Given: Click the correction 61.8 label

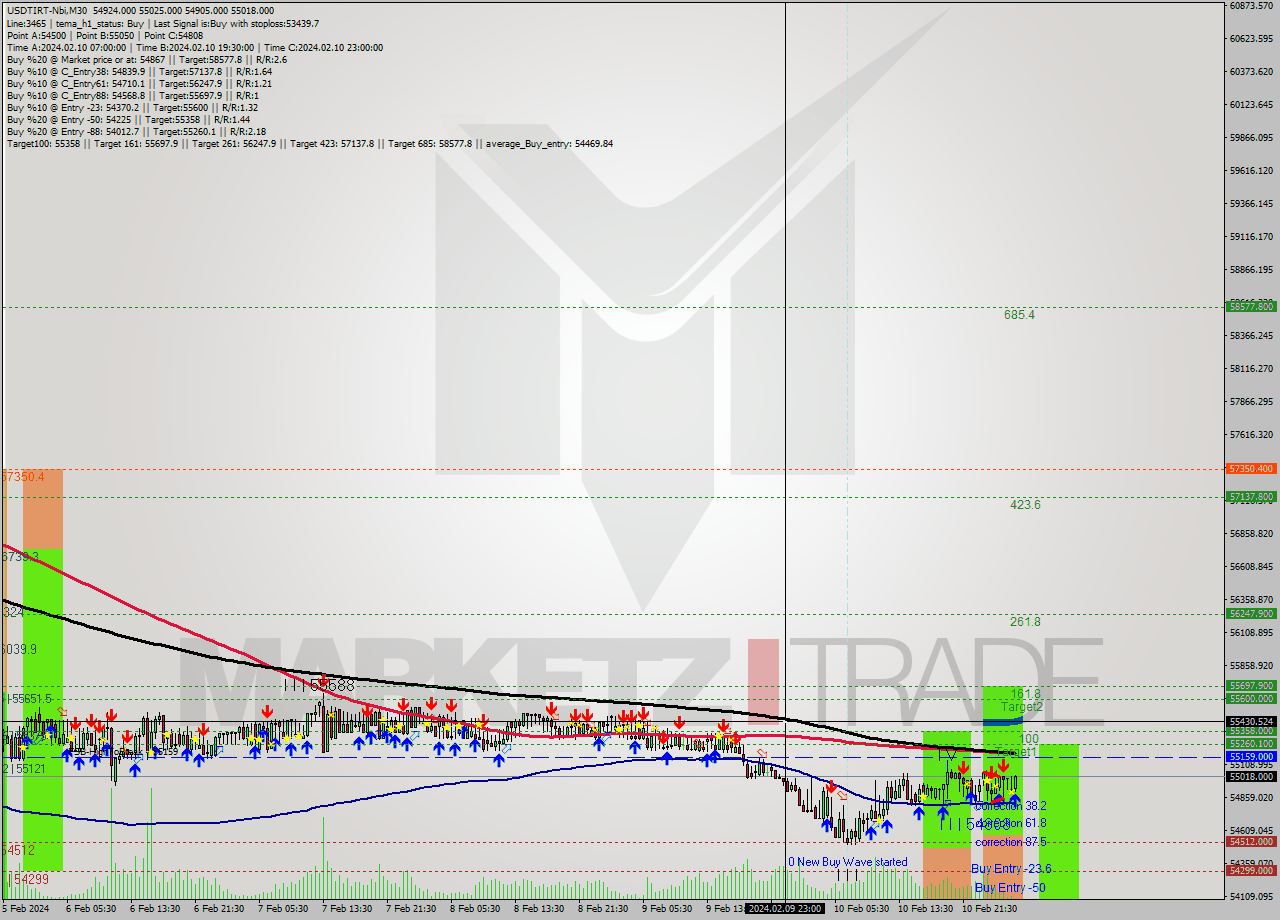Looking at the screenshot, I should (1010, 824).
